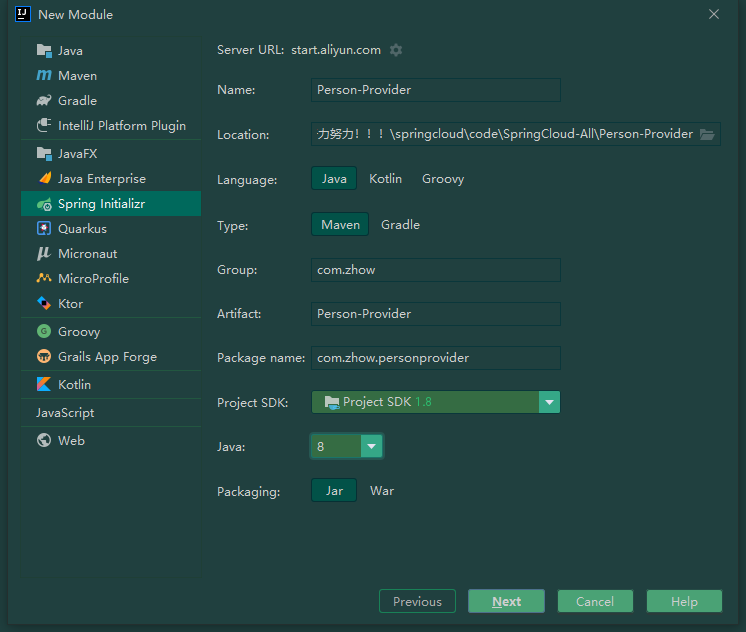
Task: Select the Grails App Forge icon
Action: (x=44, y=356)
